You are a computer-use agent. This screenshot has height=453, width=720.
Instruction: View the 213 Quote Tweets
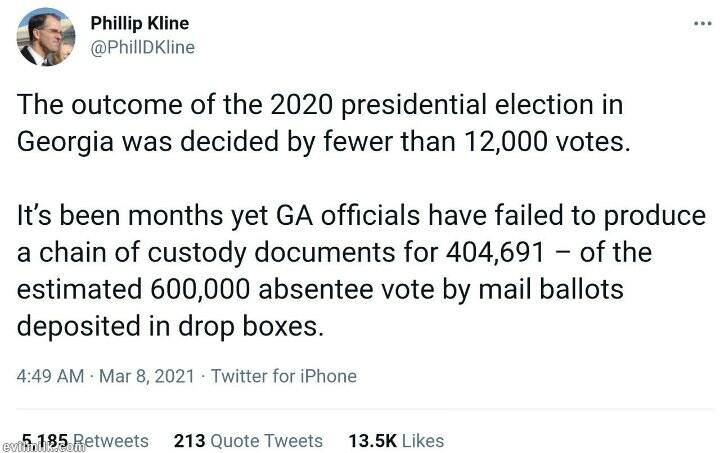coord(248,440)
